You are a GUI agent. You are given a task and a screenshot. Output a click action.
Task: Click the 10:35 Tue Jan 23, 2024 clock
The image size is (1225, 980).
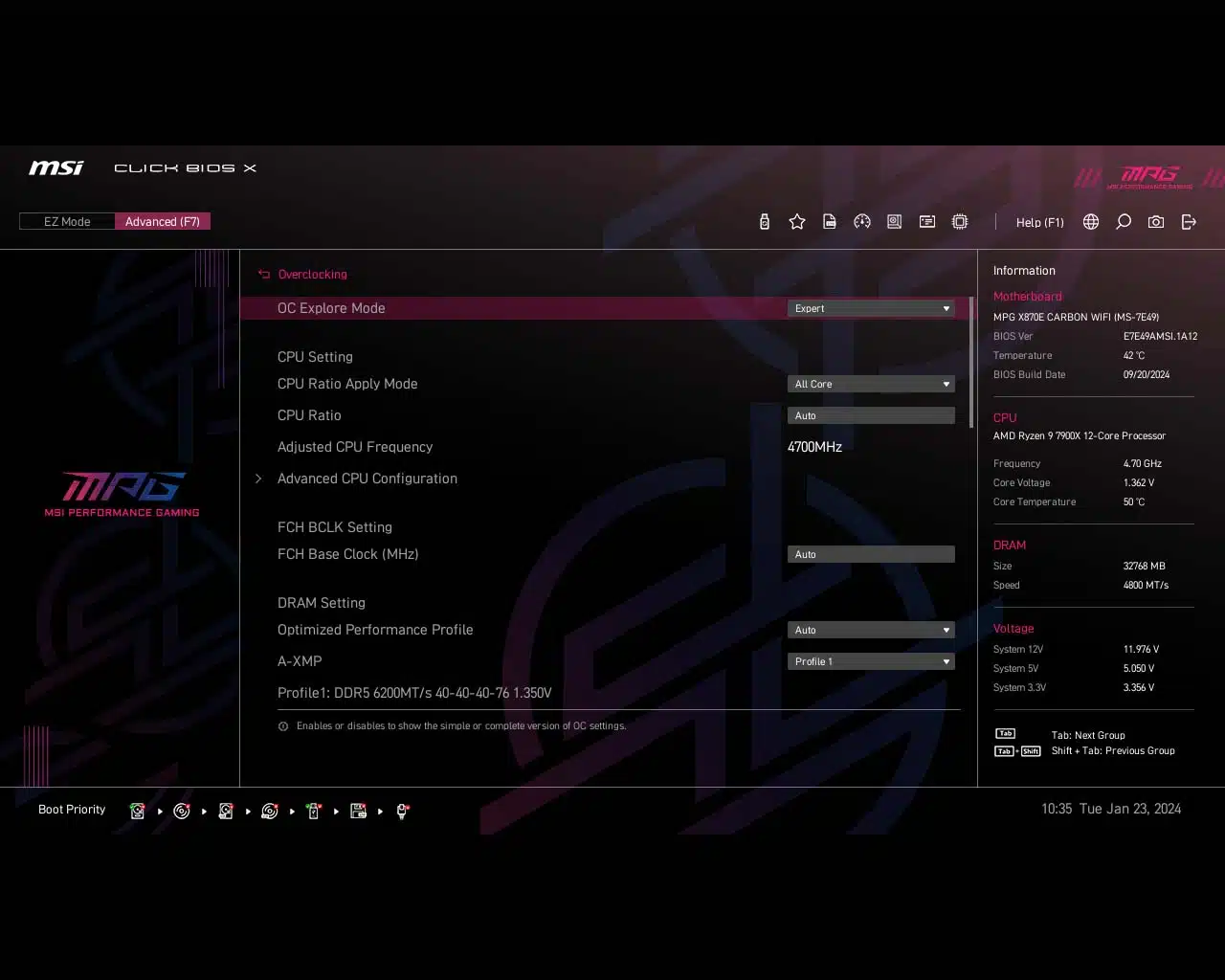[x=1111, y=809]
